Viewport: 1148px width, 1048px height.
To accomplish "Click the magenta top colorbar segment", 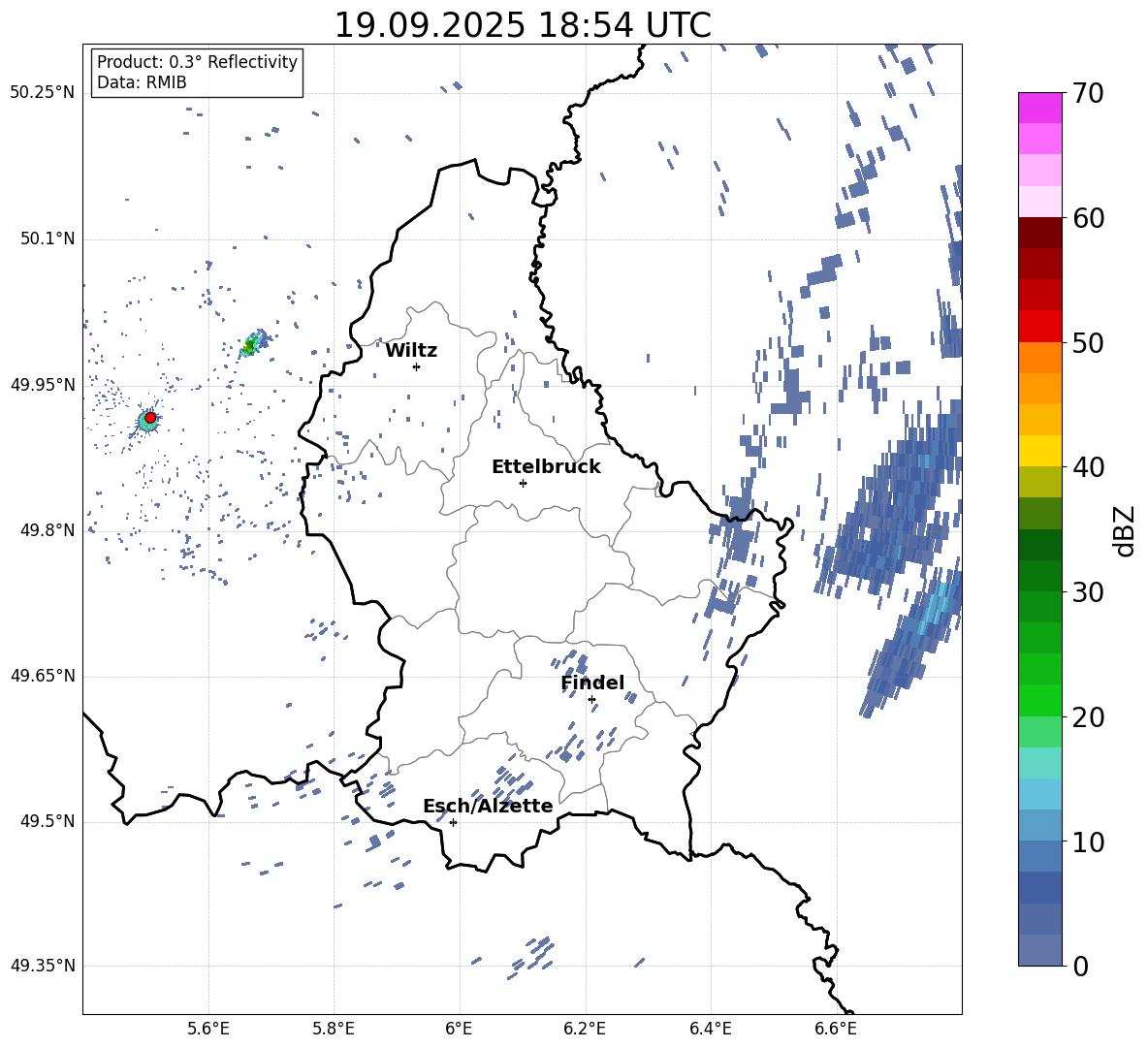I will coord(1039,108).
